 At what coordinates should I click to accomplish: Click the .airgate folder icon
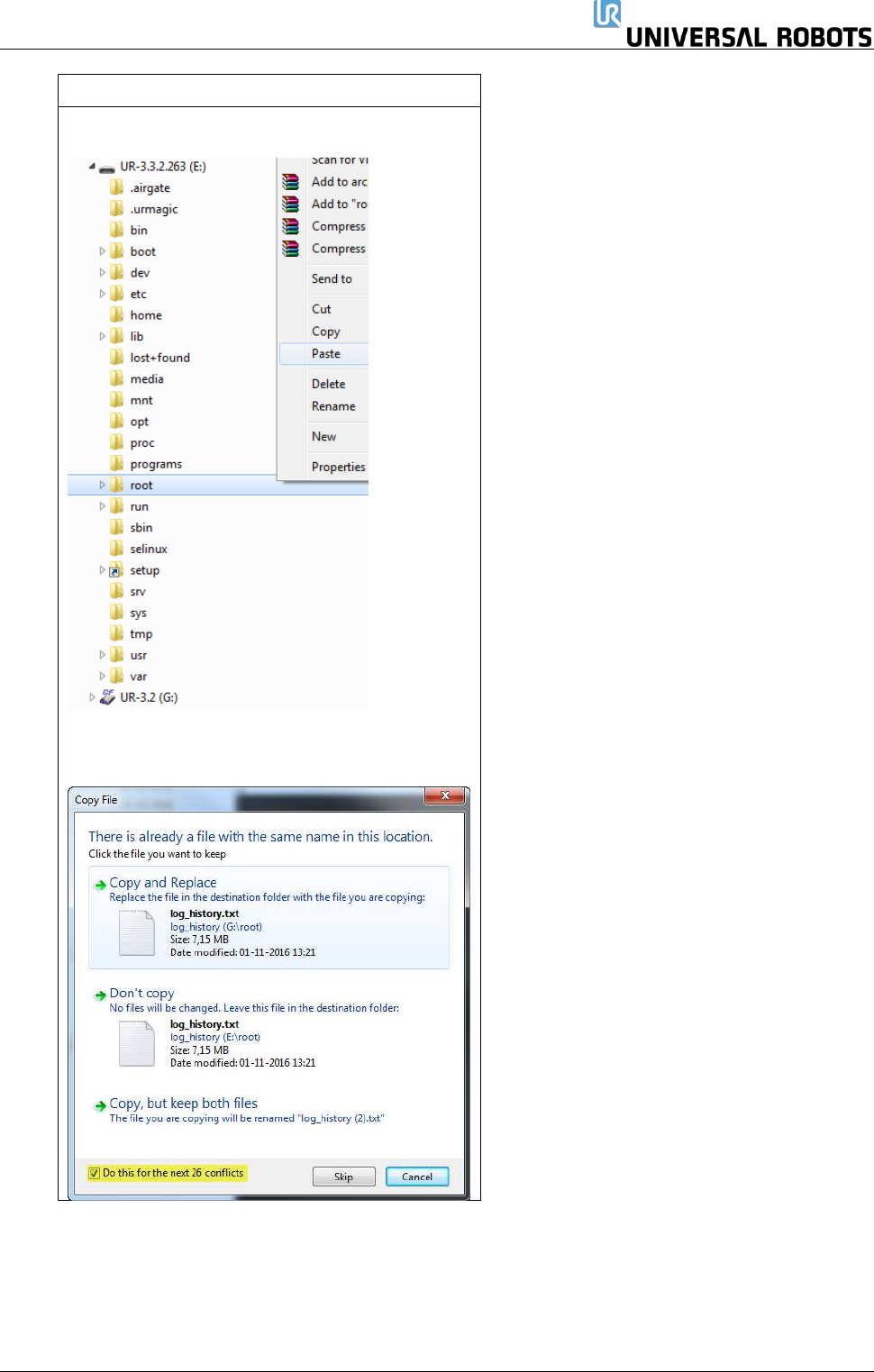coord(117,187)
